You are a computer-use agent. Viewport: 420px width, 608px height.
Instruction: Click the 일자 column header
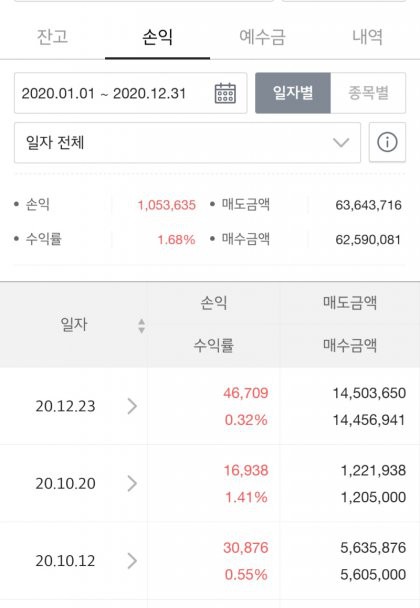click(74, 324)
